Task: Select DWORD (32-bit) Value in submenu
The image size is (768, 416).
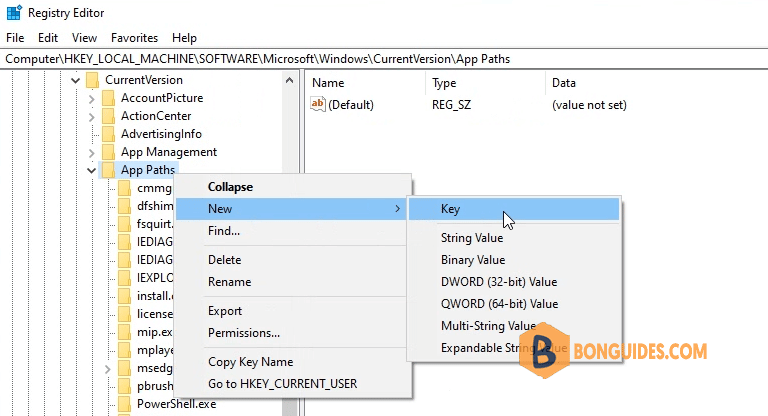Action: (x=514, y=282)
